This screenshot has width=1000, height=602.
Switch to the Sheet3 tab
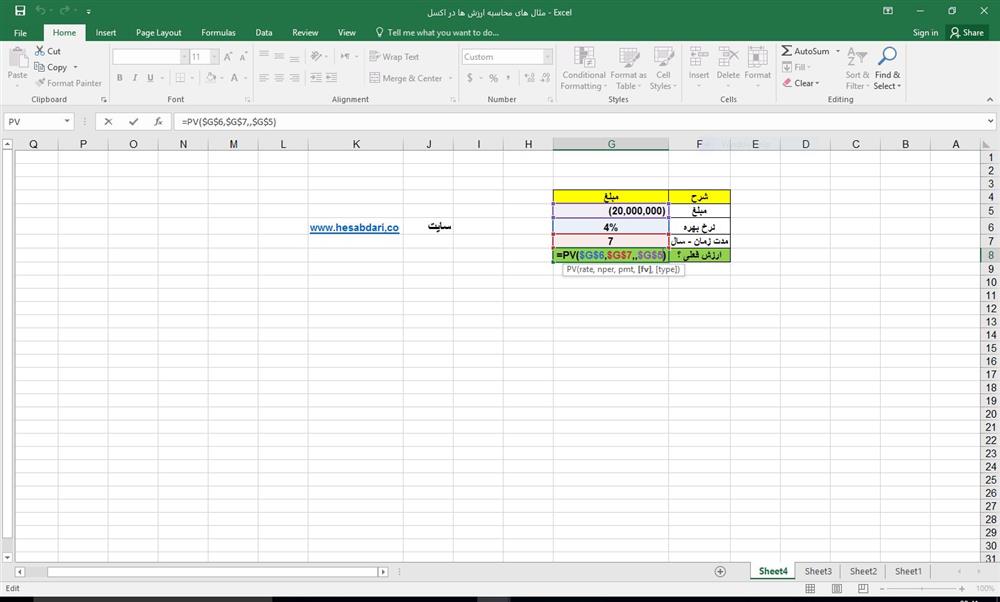[818, 571]
